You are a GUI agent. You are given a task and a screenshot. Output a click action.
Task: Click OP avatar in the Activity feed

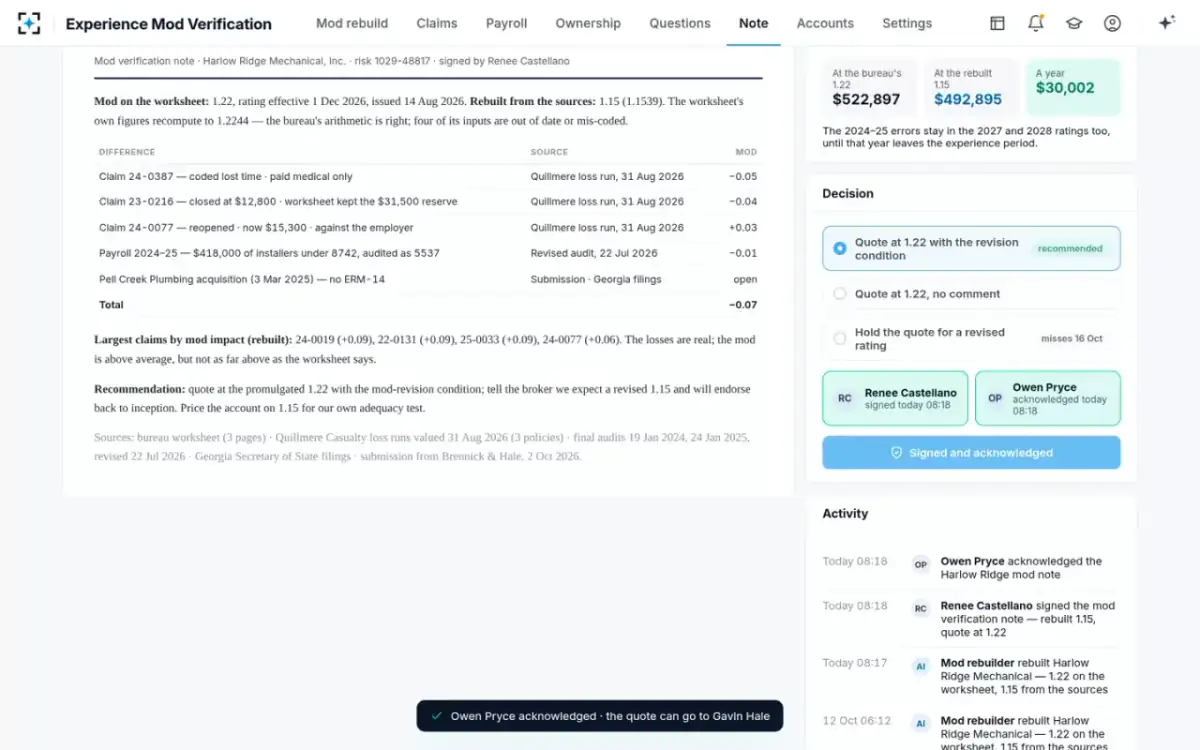click(x=921, y=564)
